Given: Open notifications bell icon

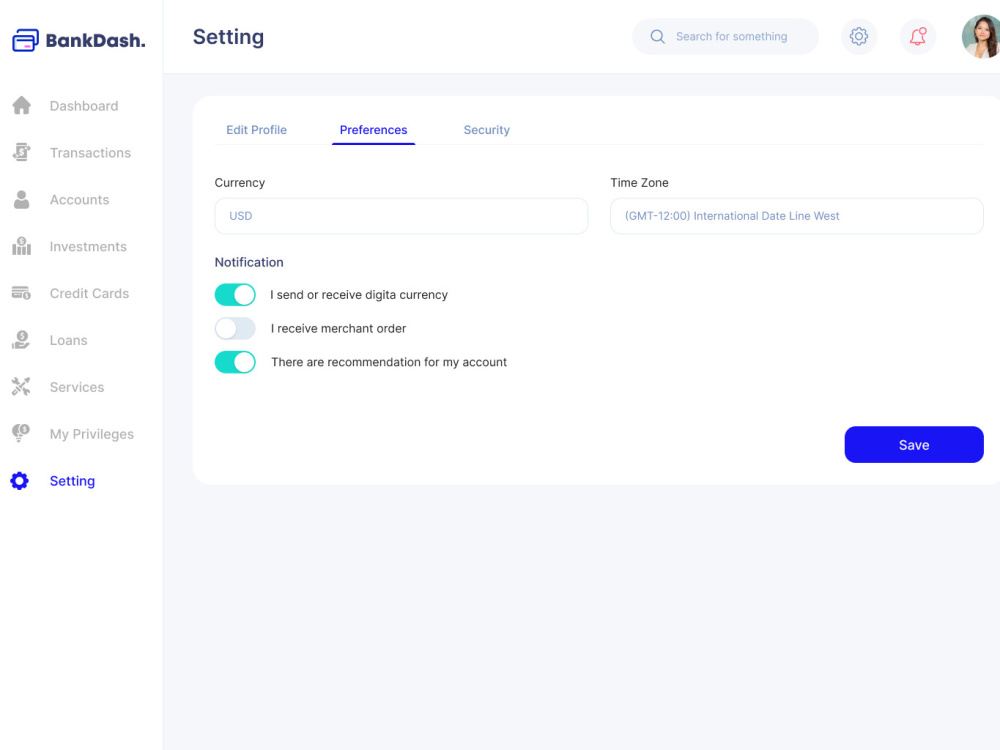Looking at the screenshot, I should (918, 36).
